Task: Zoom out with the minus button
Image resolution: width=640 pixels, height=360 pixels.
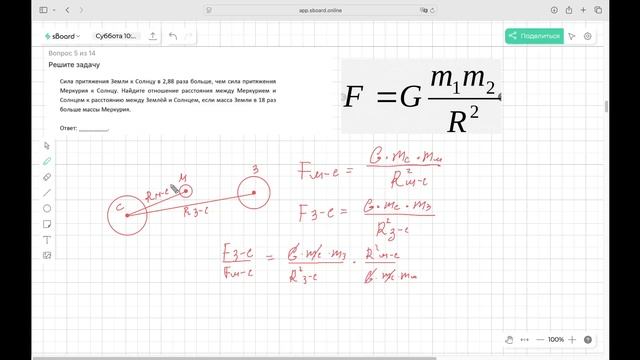Action: [540, 340]
